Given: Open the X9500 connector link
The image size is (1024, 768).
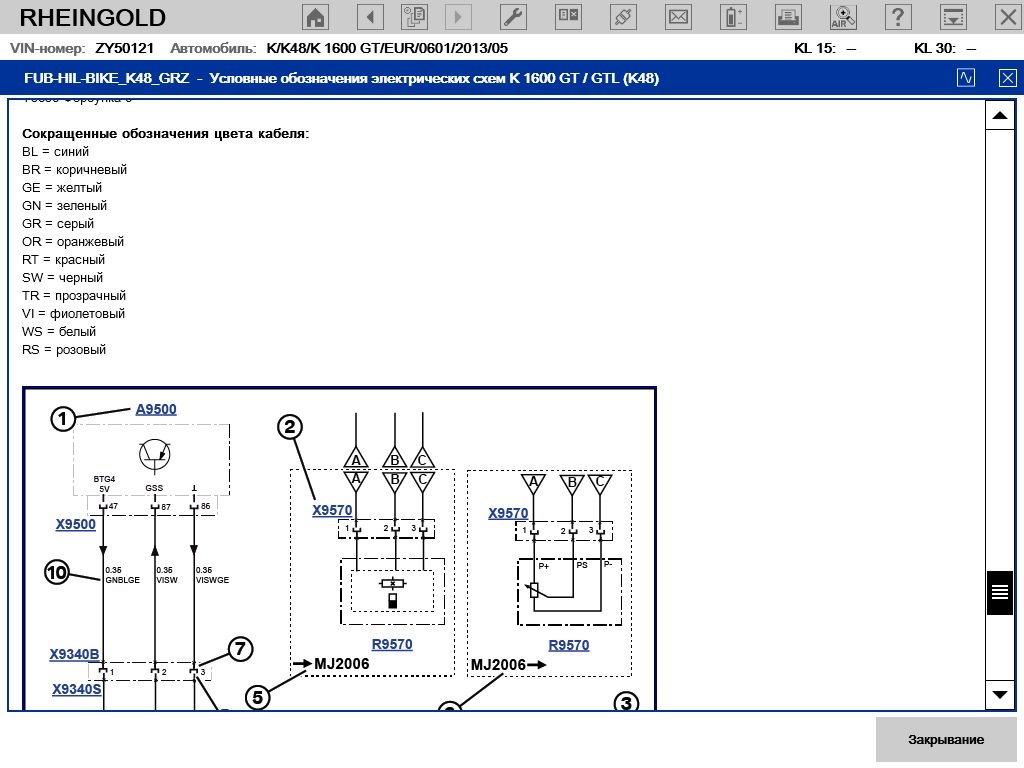Looking at the screenshot, I should point(76,524).
